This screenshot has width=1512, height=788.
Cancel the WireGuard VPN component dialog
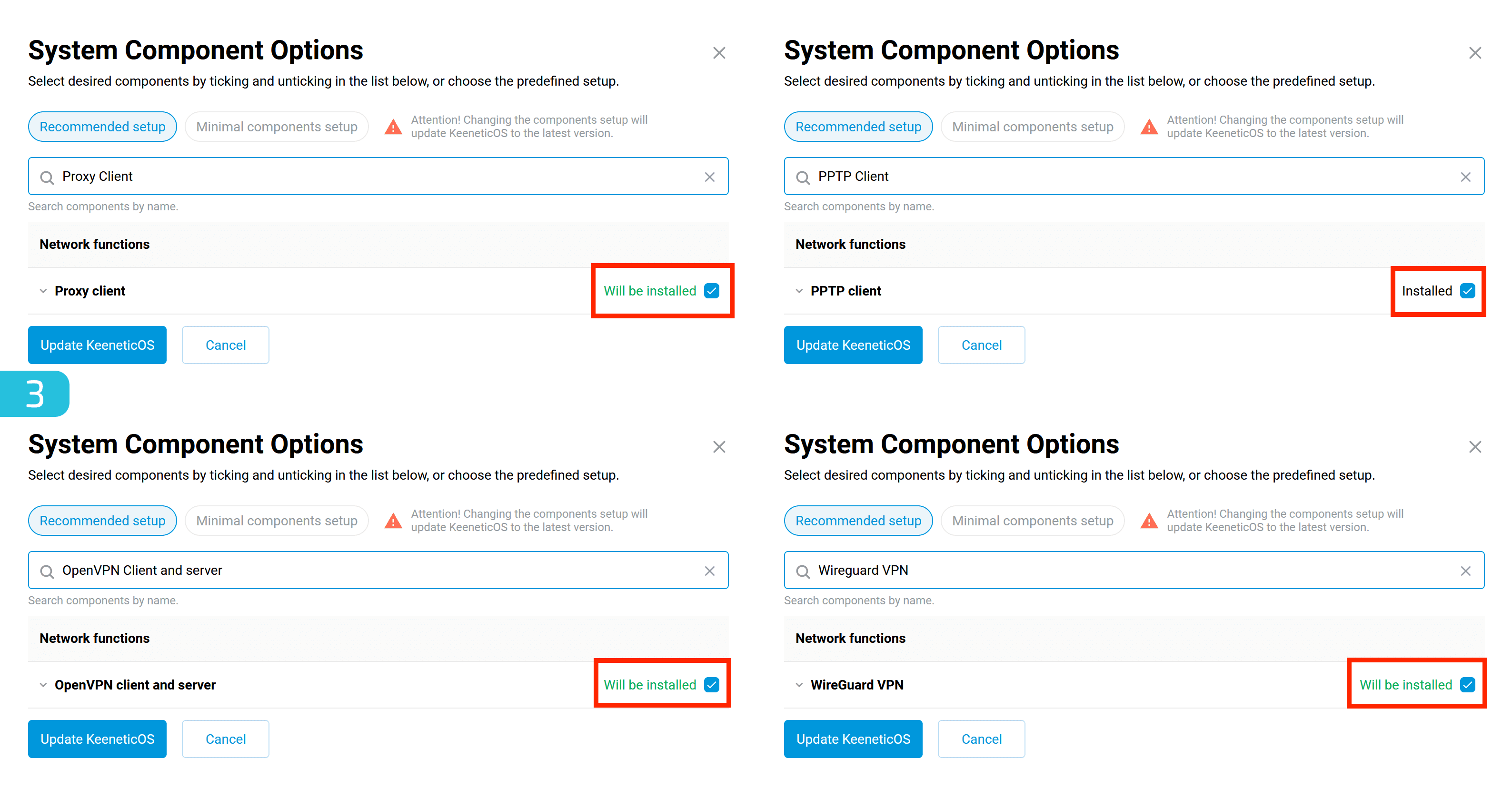click(981, 739)
